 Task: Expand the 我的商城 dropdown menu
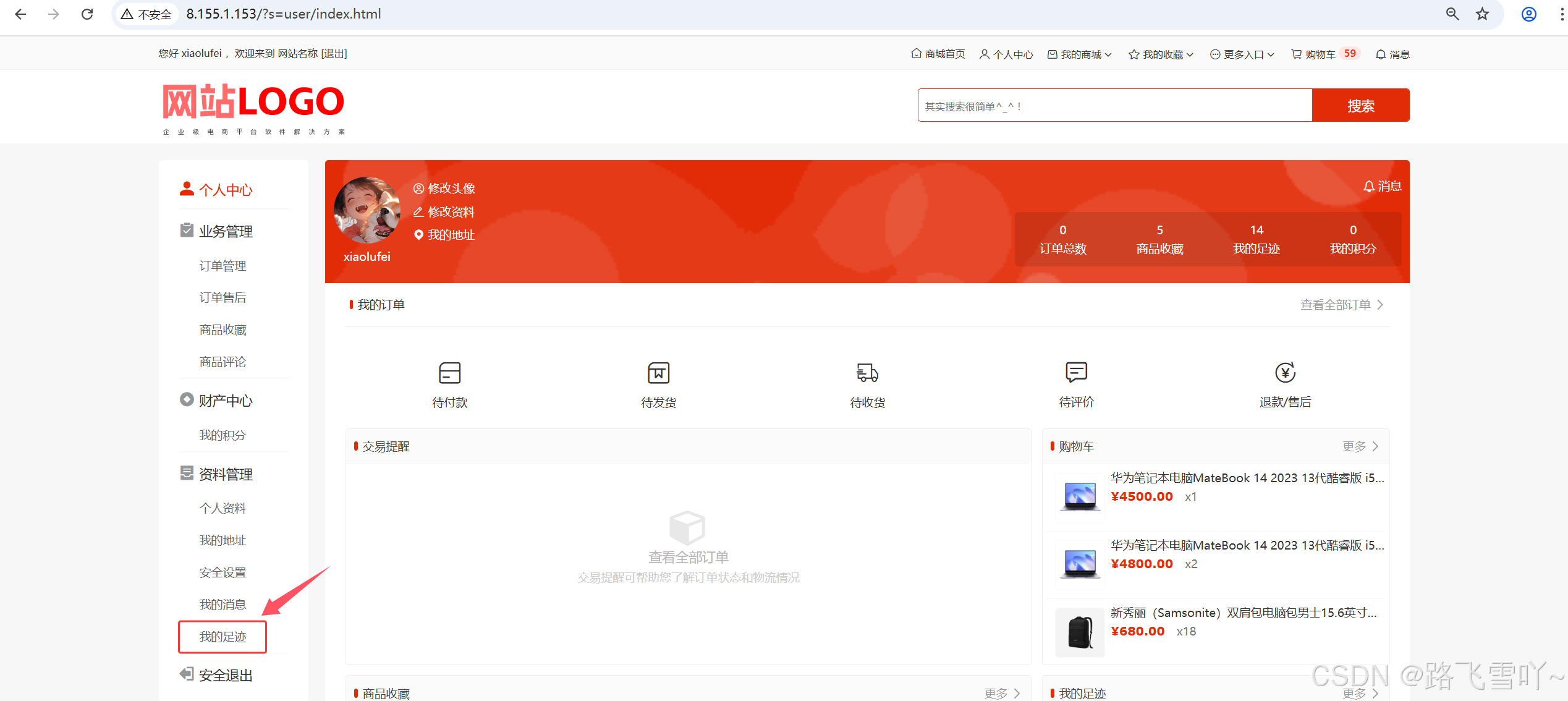click(x=1080, y=54)
